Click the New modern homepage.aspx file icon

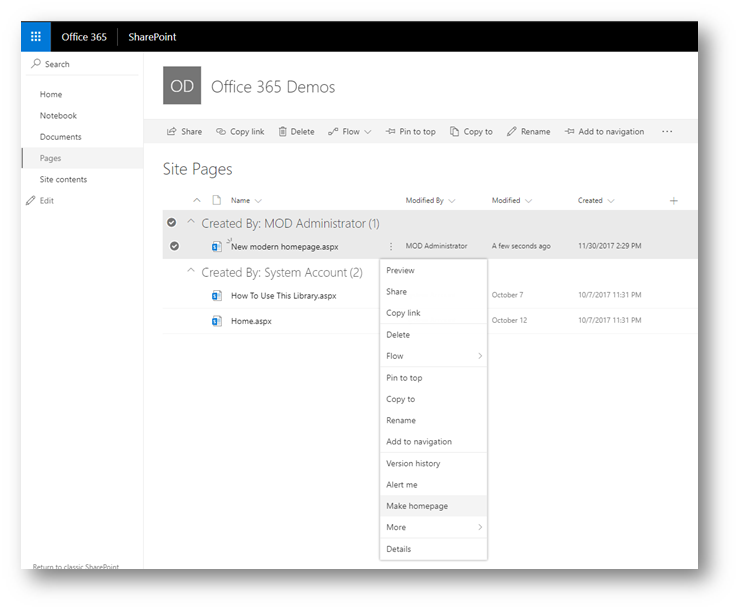click(217, 246)
